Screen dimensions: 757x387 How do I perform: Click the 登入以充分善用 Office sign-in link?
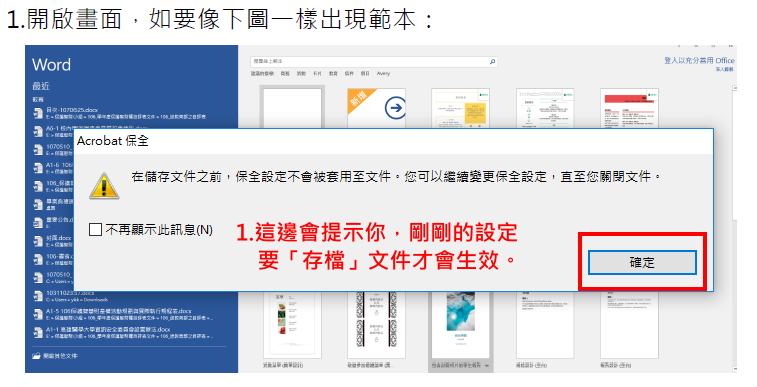(x=699, y=60)
